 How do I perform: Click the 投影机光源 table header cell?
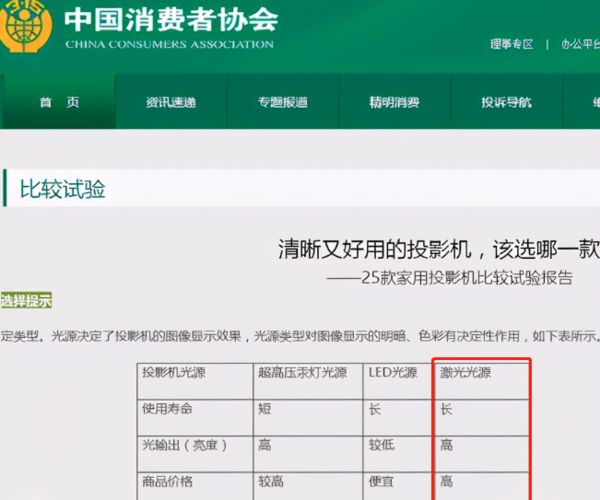tap(176, 372)
